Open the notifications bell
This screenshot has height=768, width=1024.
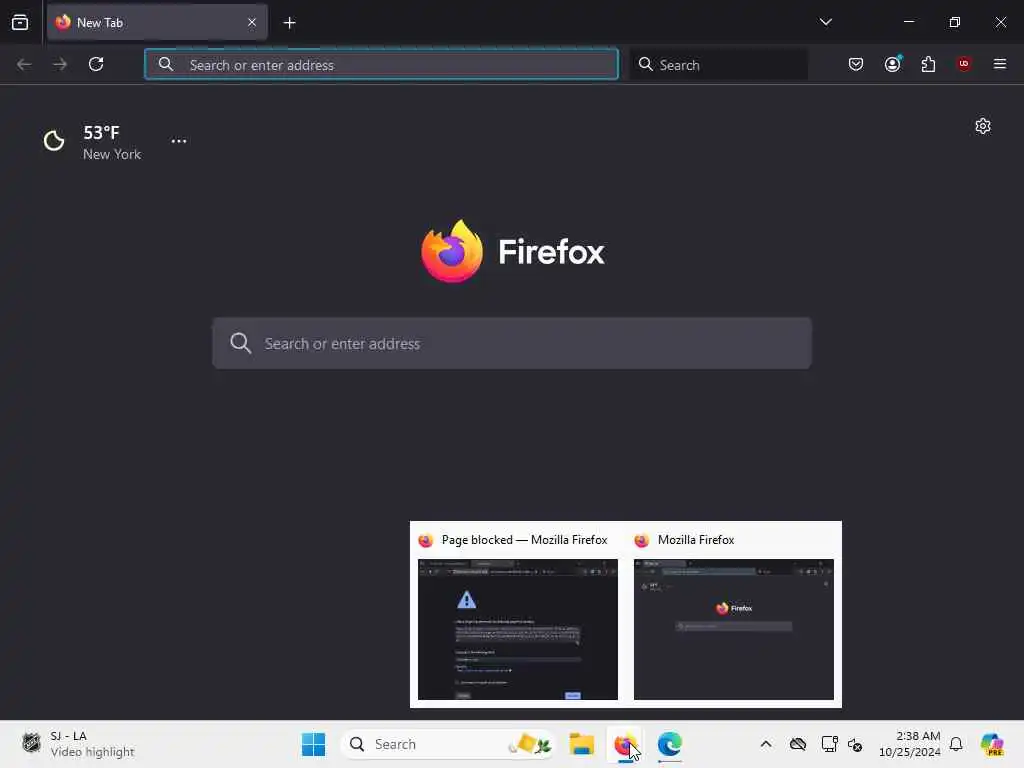coord(956,744)
